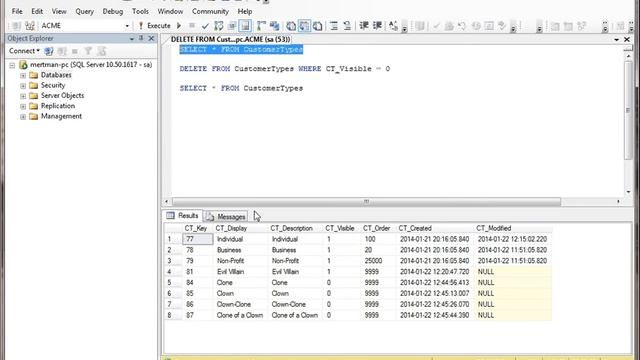This screenshot has height=360, width=640.
Task: Click the Object Explorer Refresh icon
Action: pos(101,51)
